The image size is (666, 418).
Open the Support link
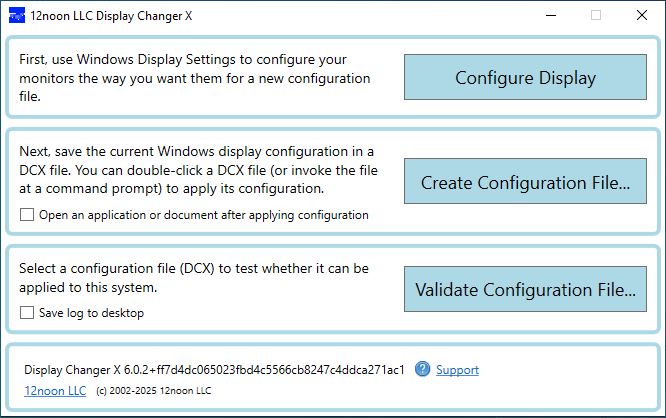coord(457,370)
